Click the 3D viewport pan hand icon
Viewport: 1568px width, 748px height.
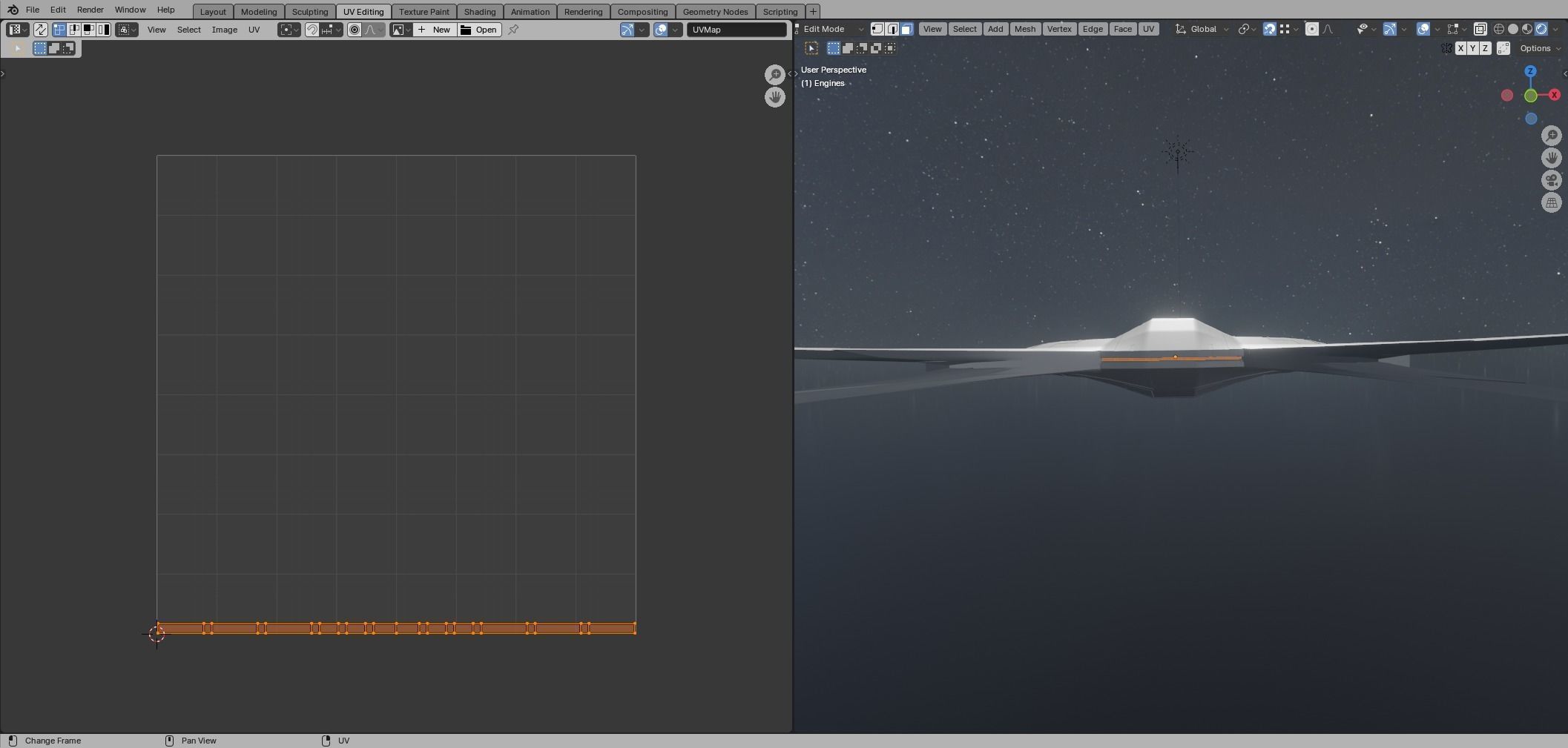tap(1552, 158)
